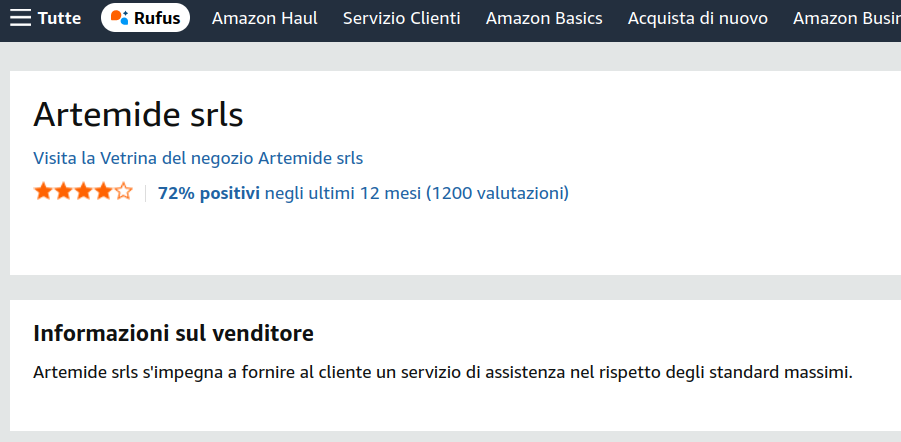Click the seller description paragraph text
The height and width of the screenshot is (442, 901).
click(x=442, y=373)
